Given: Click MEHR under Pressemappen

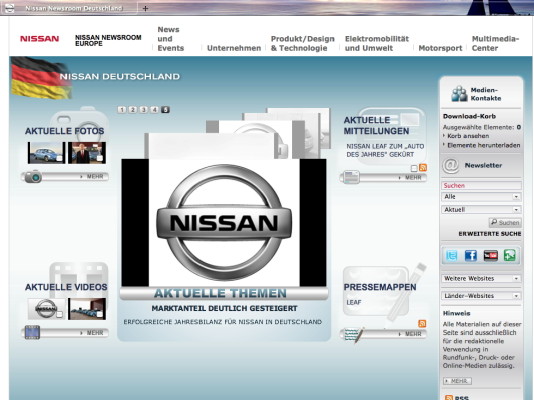Looking at the screenshot, I should [410, 334].
